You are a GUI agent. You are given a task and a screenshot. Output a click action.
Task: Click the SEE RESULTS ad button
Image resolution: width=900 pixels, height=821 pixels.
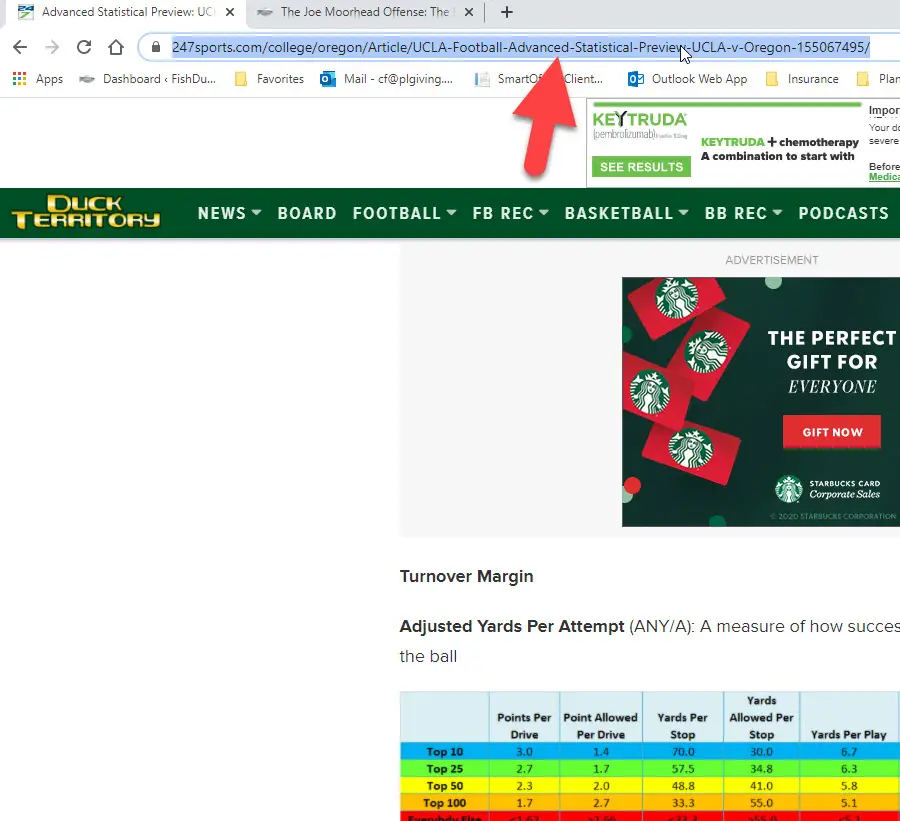(641, 167)
